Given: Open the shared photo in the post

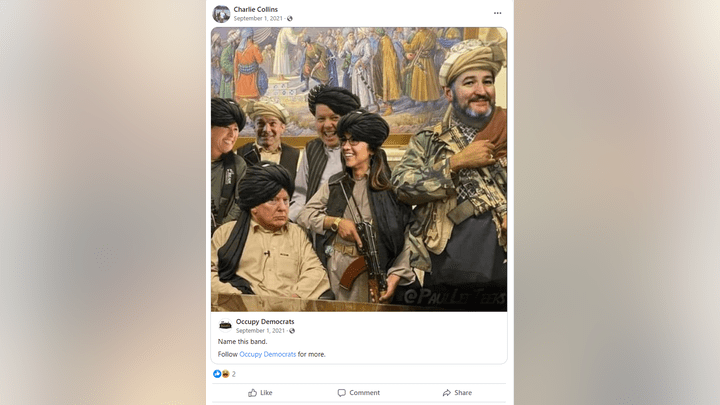Looking at the screenshot, I should (x=359, y=169).
